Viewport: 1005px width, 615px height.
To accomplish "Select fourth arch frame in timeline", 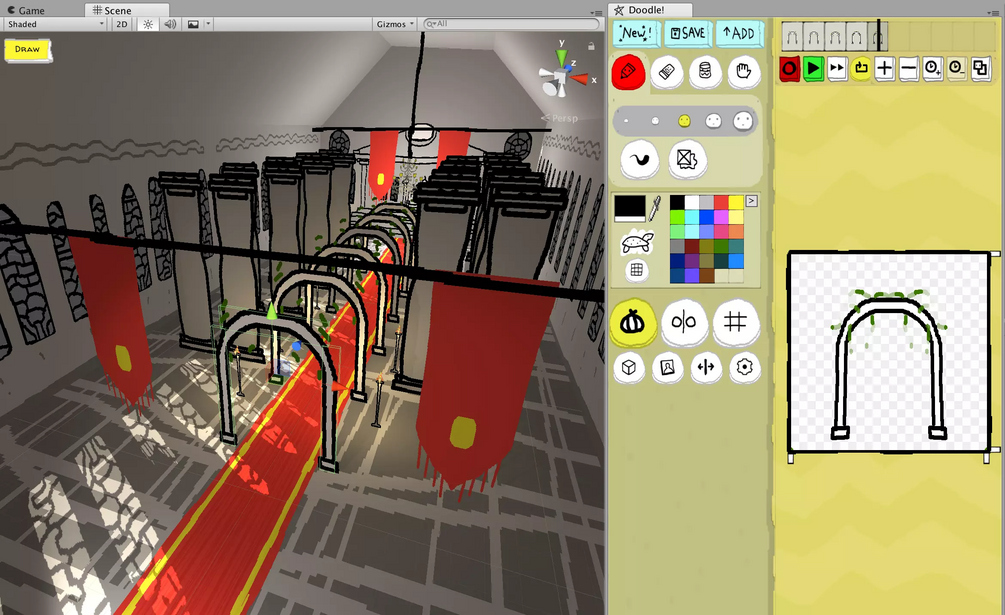I will 856,36.
